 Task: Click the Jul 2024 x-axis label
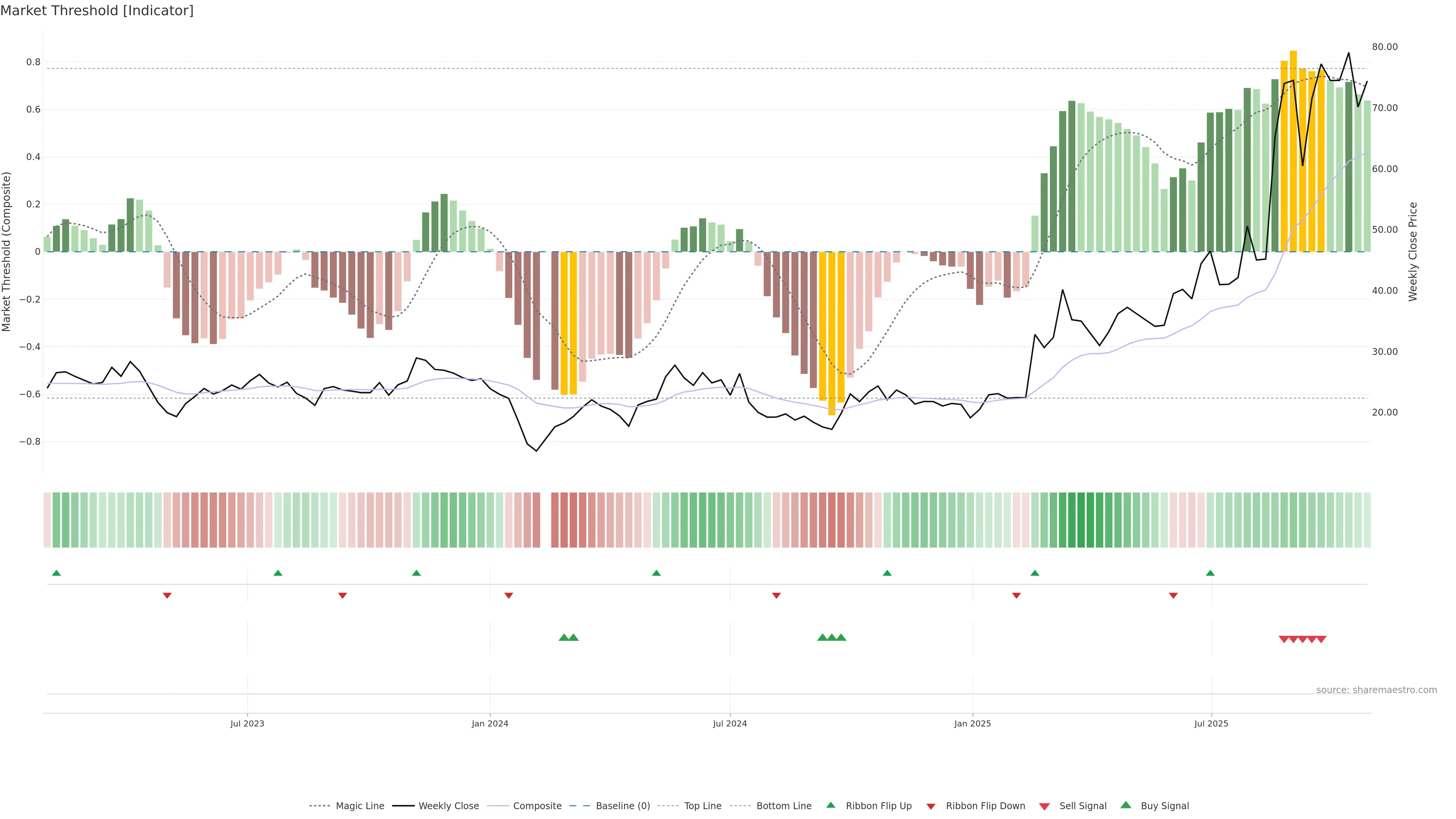tap(730, 723)
